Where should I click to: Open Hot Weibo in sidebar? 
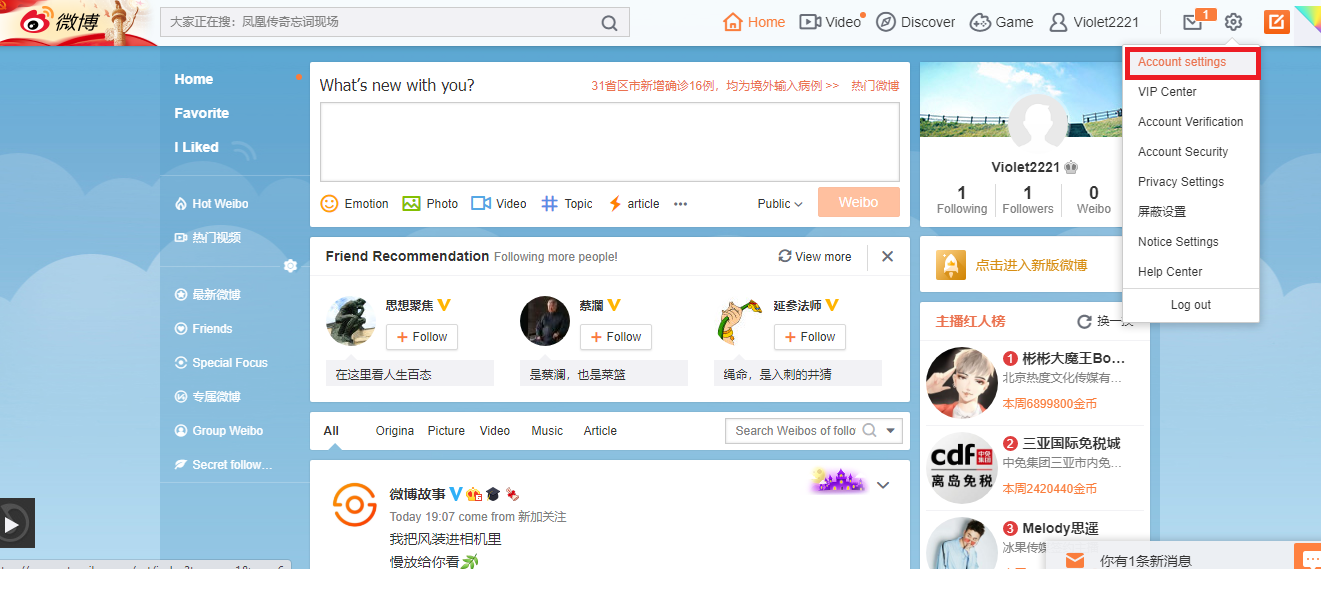(211, 203)
